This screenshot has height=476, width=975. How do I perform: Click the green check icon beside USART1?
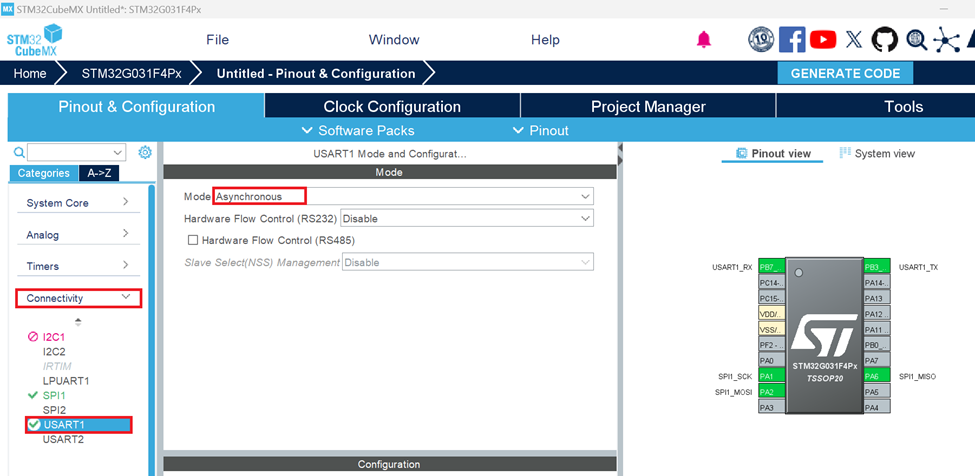(34, 424)
